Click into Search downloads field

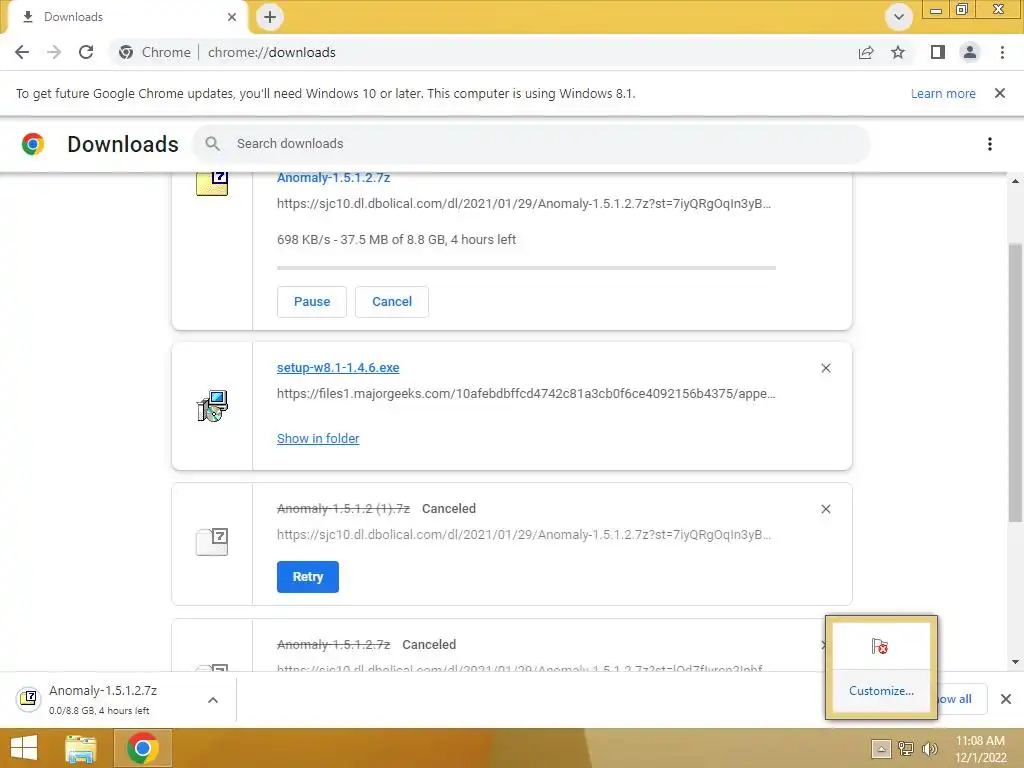coord(532,144)
